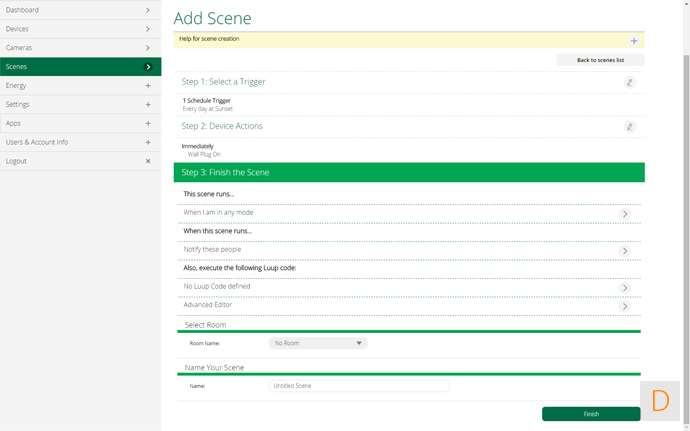This screenshot has width=690, height=431.
Task: Expand the Apps menu plus icon
Action: click(148, 124)
